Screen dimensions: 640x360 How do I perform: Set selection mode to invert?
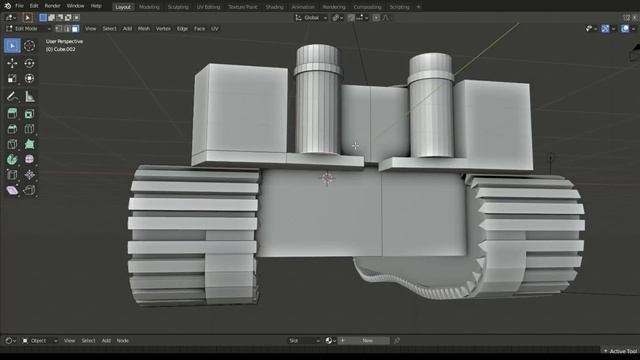point(68,18)
